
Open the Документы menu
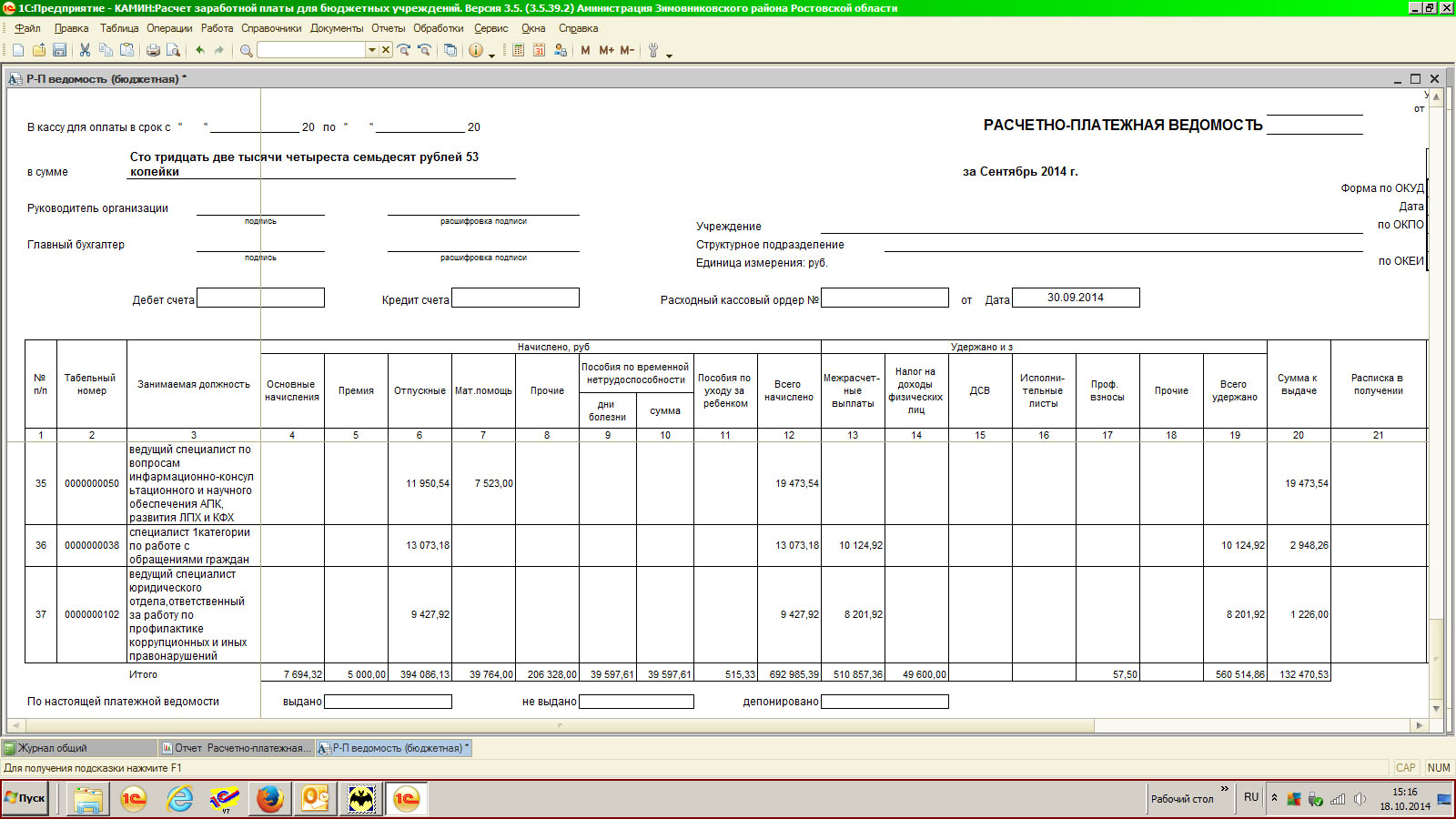[x=337, y=28]
